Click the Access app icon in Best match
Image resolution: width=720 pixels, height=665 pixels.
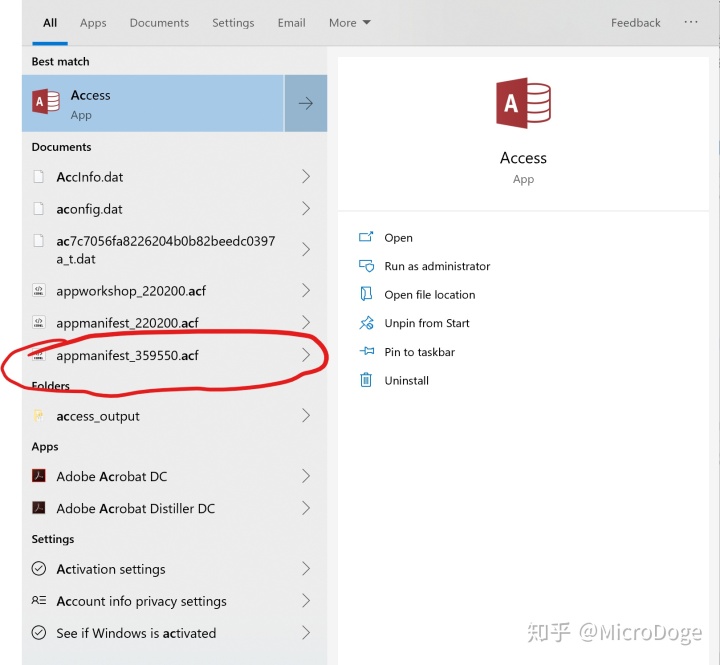[45, 102]
